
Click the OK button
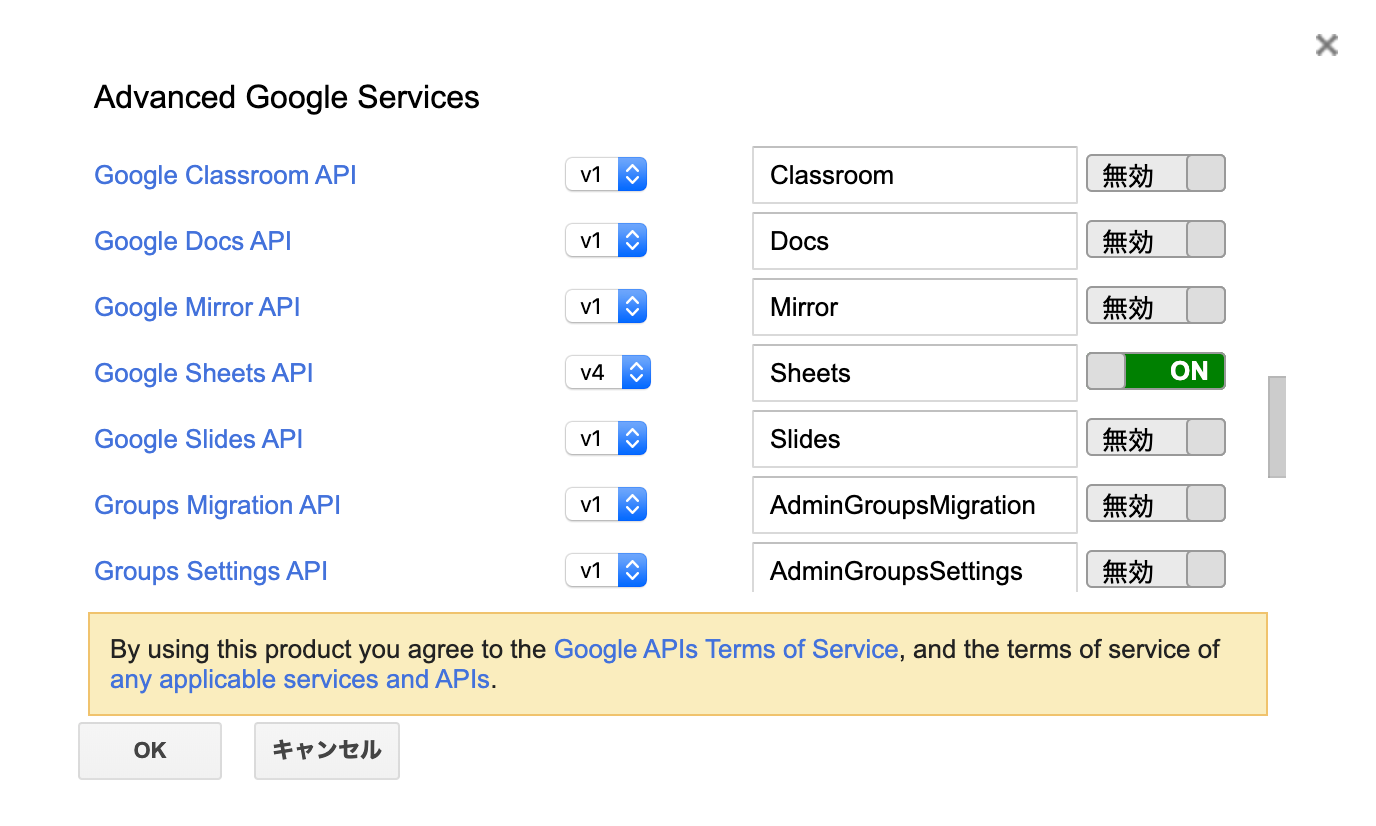point(150,750)
